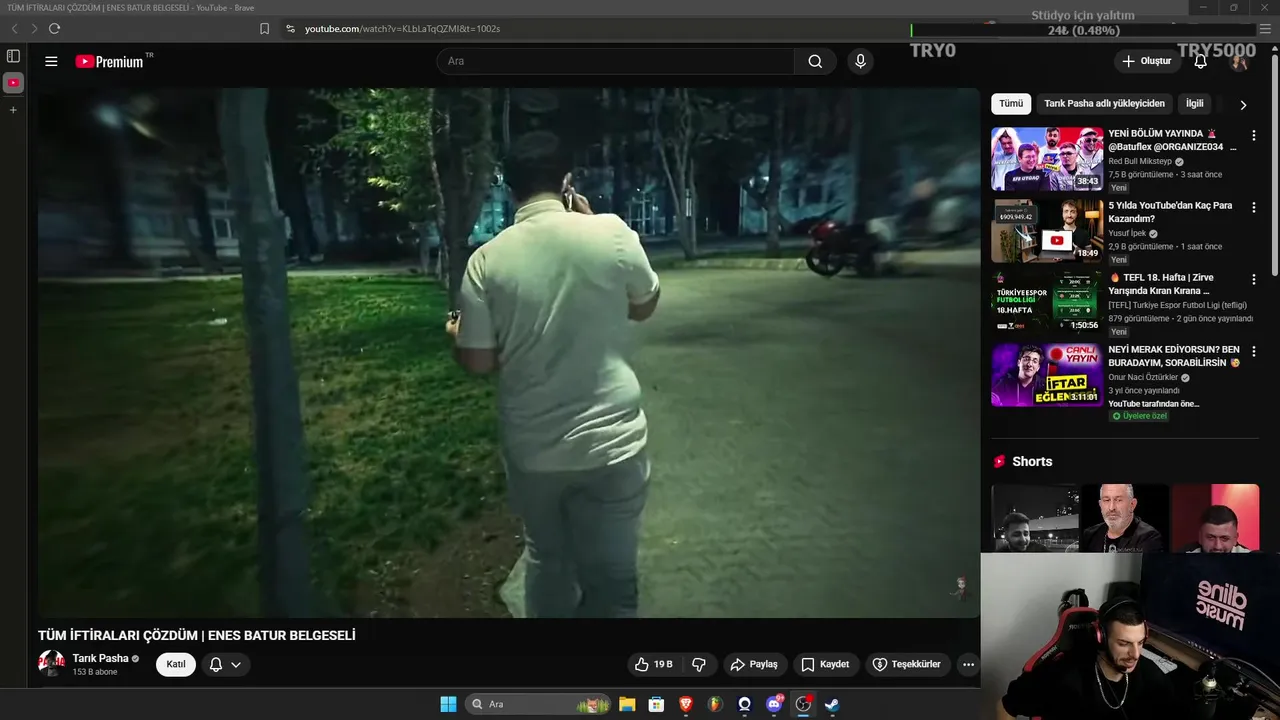Open options for TEFL 18. Hafta video
Image resolution: width=1280 pixels, height=720 pixels.
[x=1253, y=279]
